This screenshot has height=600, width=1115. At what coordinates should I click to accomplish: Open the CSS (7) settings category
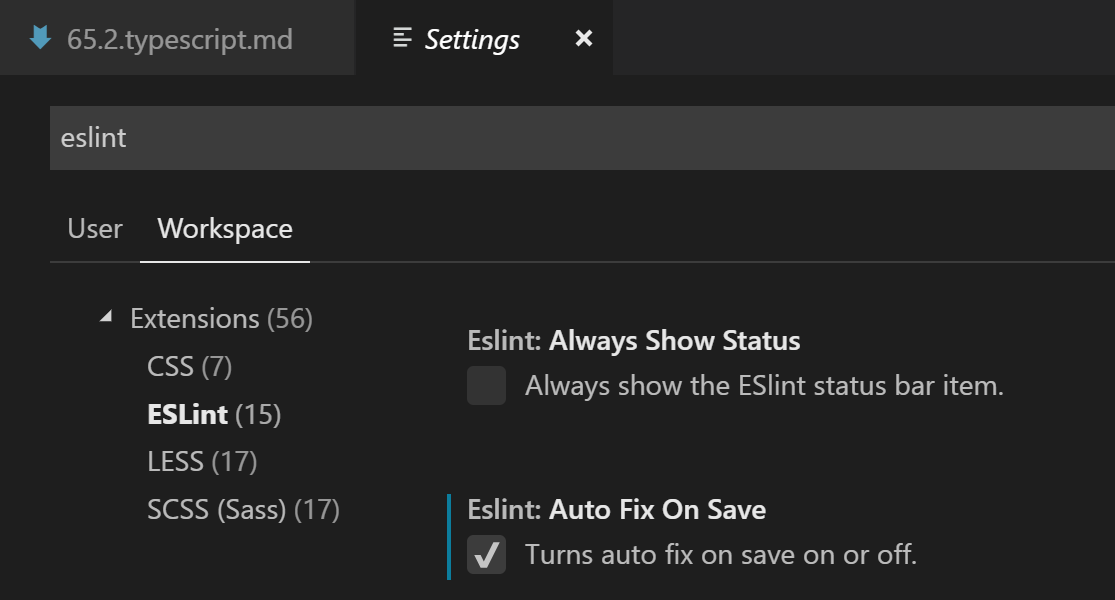click(189, 367)
